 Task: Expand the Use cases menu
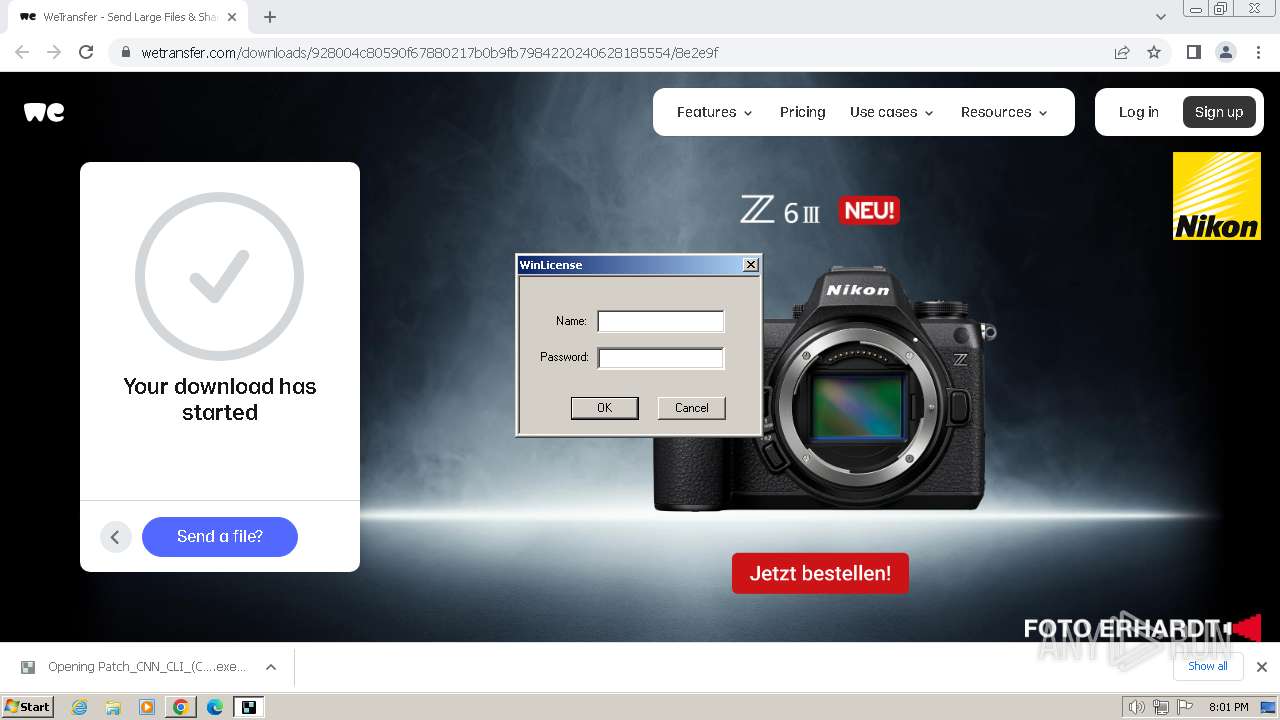pyautogui.click(x=891, y=112)
